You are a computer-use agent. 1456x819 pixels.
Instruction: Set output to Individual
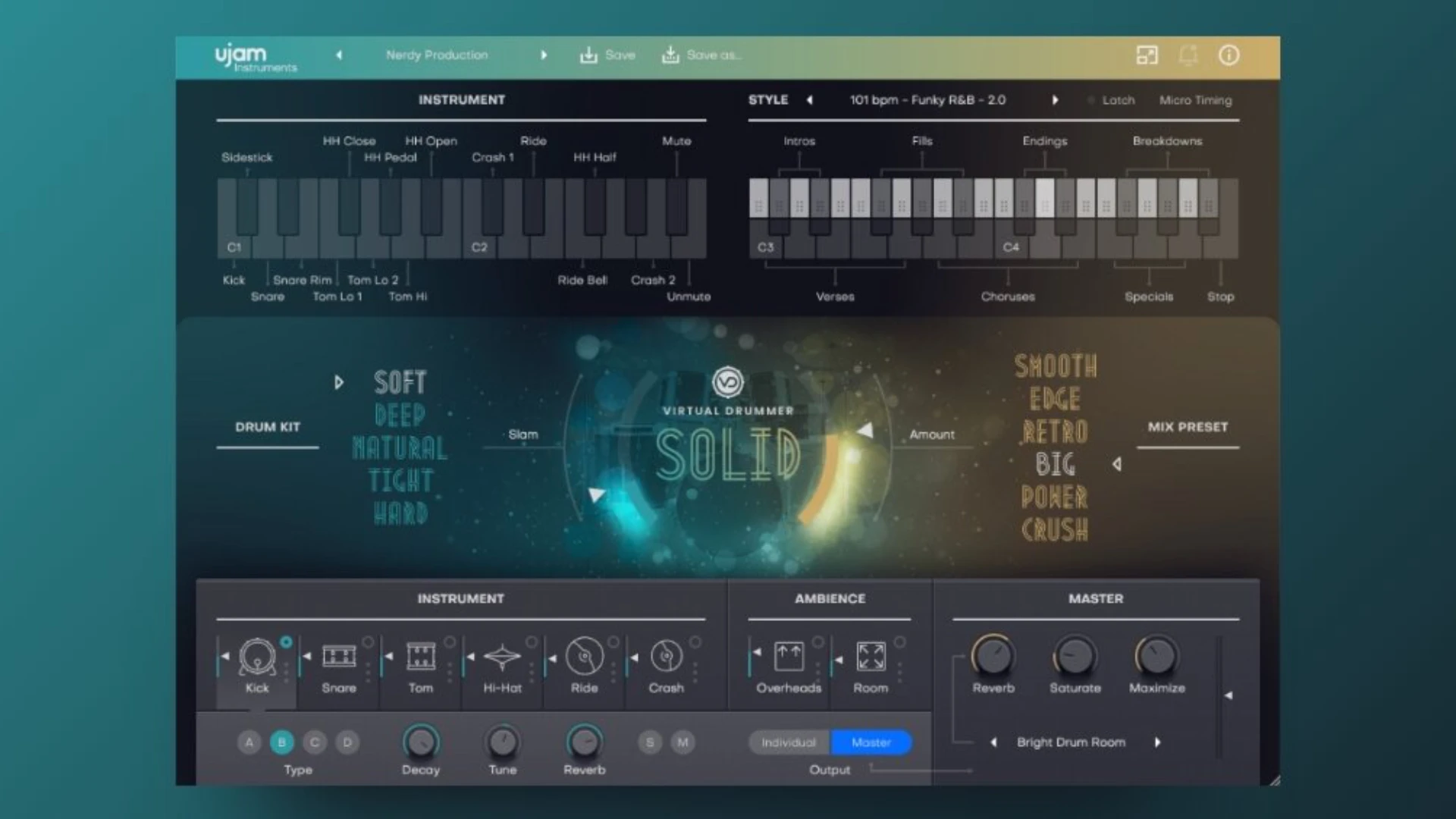point(789,742)
